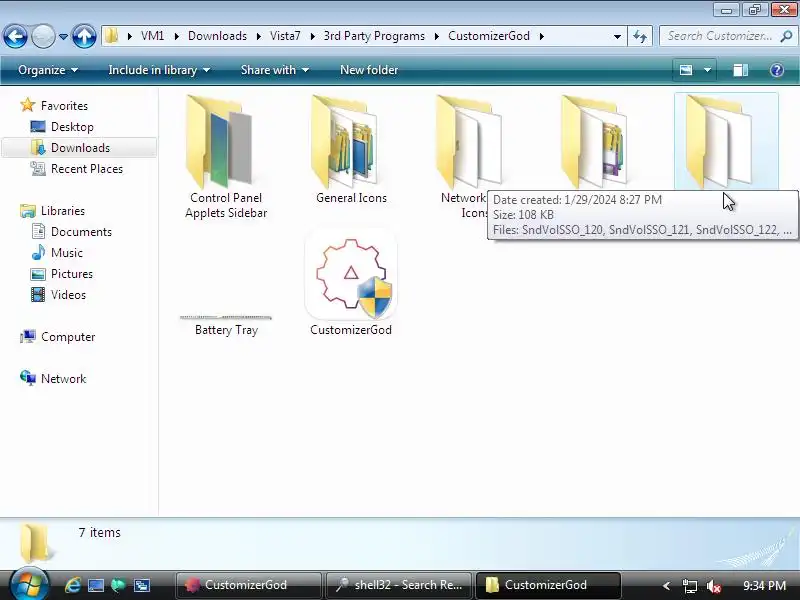Screen dimensions: 800x600
Task: Select the Battery Tray image file
Action: coord(226,325)
